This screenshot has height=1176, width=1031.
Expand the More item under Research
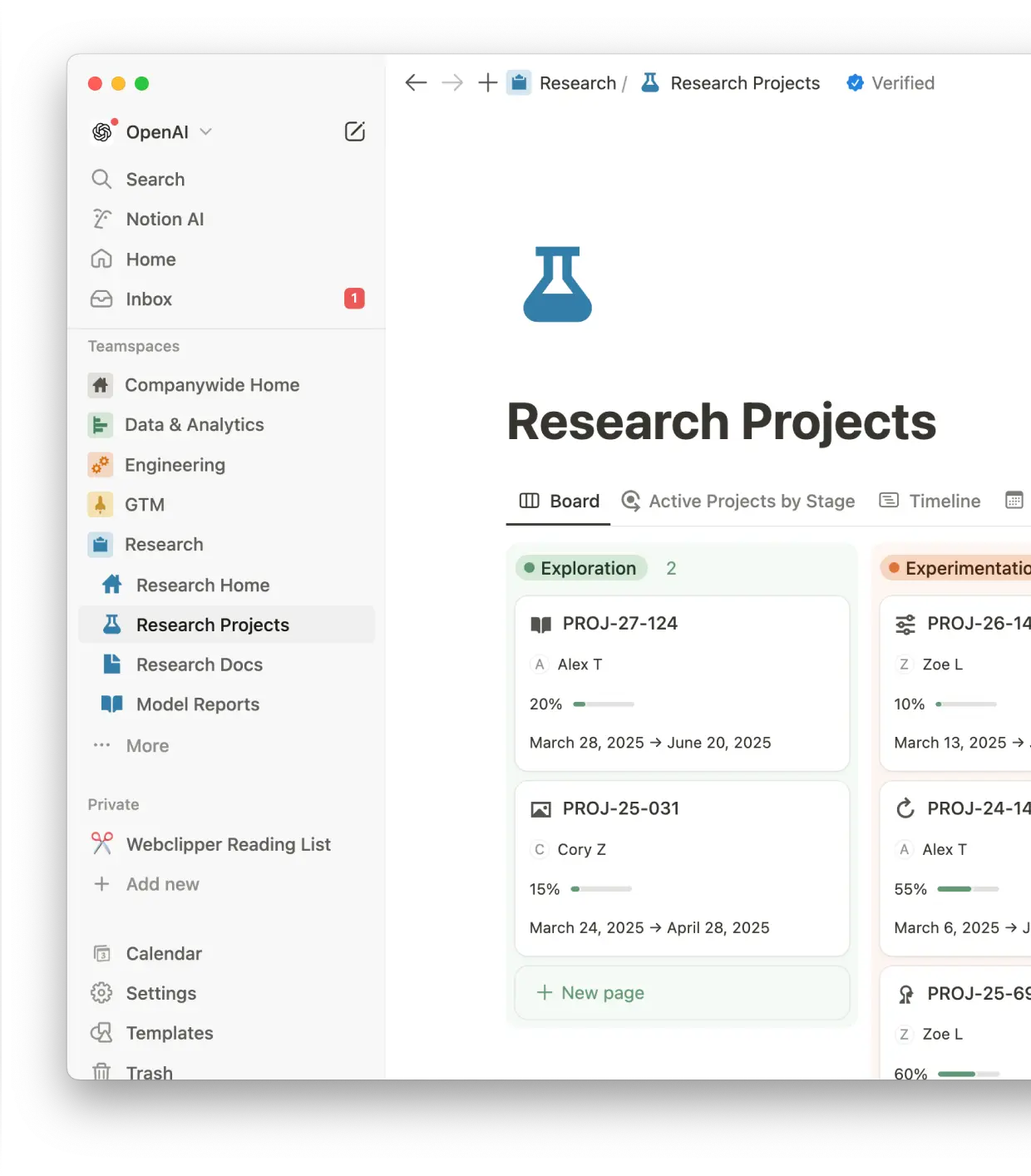[x=147, y=745]
